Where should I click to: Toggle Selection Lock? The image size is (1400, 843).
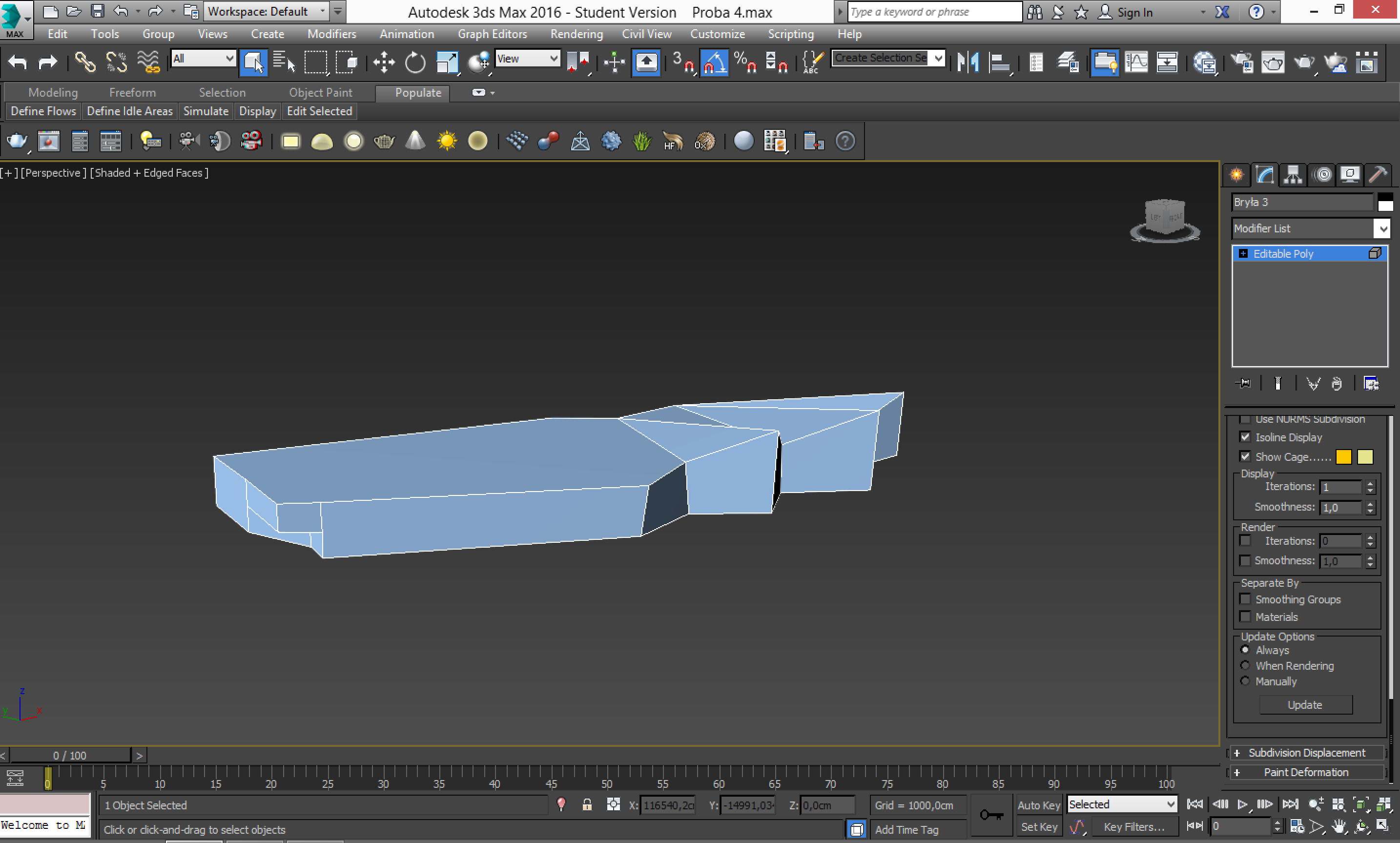[587, 805]
